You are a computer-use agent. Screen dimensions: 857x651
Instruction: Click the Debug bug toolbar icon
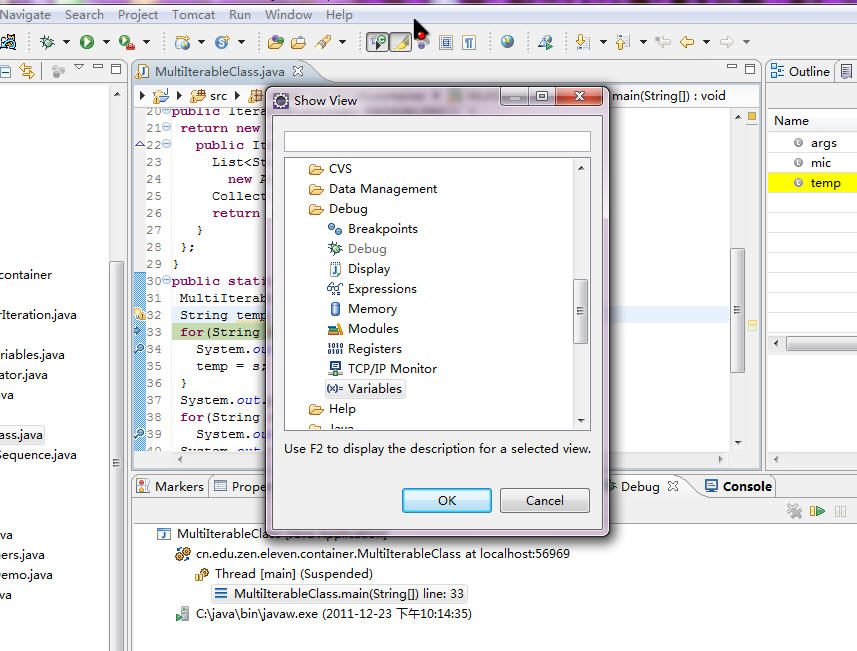(x=46, y=42)
